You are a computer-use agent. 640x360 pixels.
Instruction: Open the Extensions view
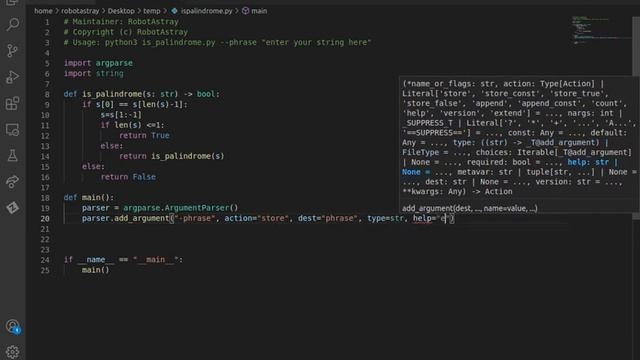tap(13, 103)
